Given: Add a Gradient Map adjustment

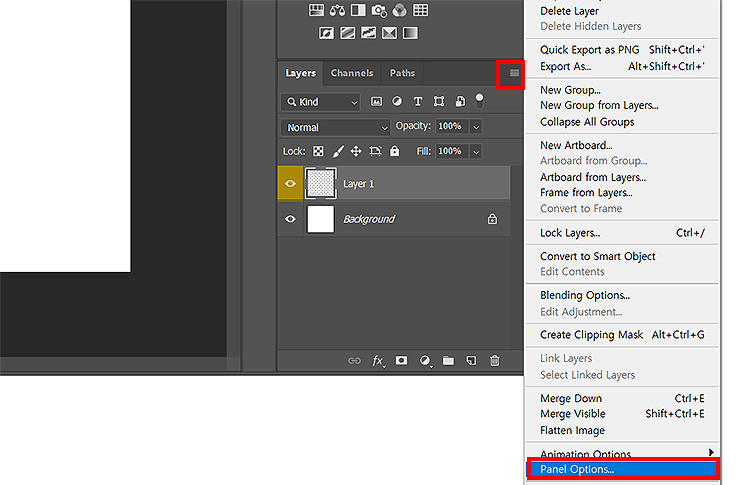Looking at the screenshot, I should (410, 33).
